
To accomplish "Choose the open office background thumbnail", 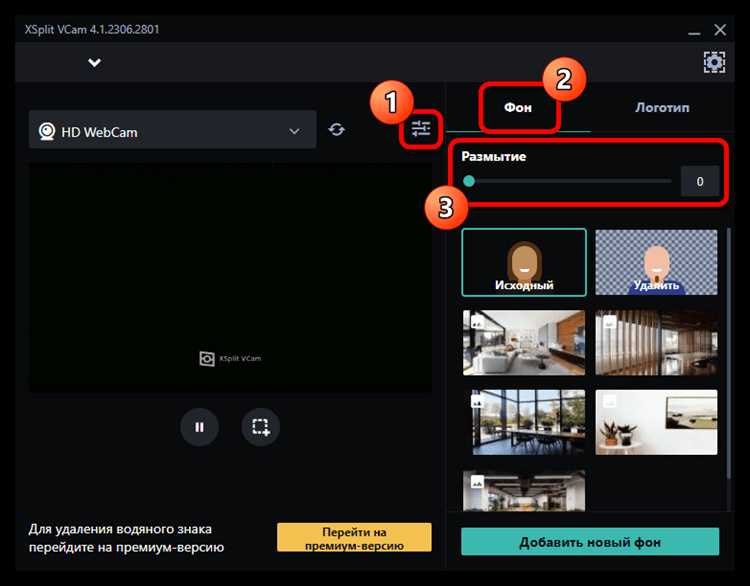I will point(524,490).
